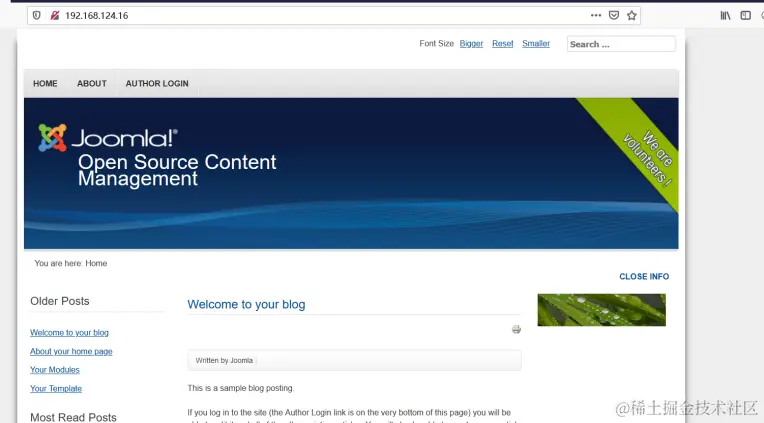
Task: Open the 'About your home page' link
Action: tap(71, 351)
